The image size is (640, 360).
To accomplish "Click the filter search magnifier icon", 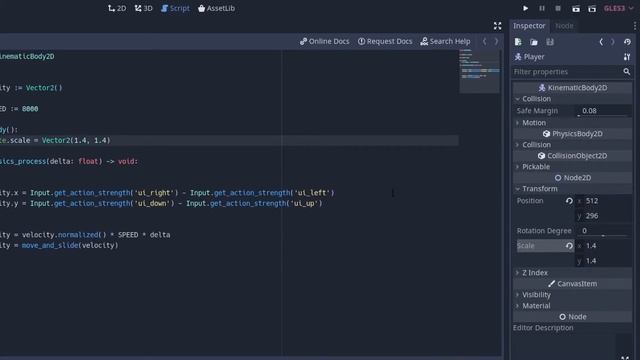I will click(627, 72).
